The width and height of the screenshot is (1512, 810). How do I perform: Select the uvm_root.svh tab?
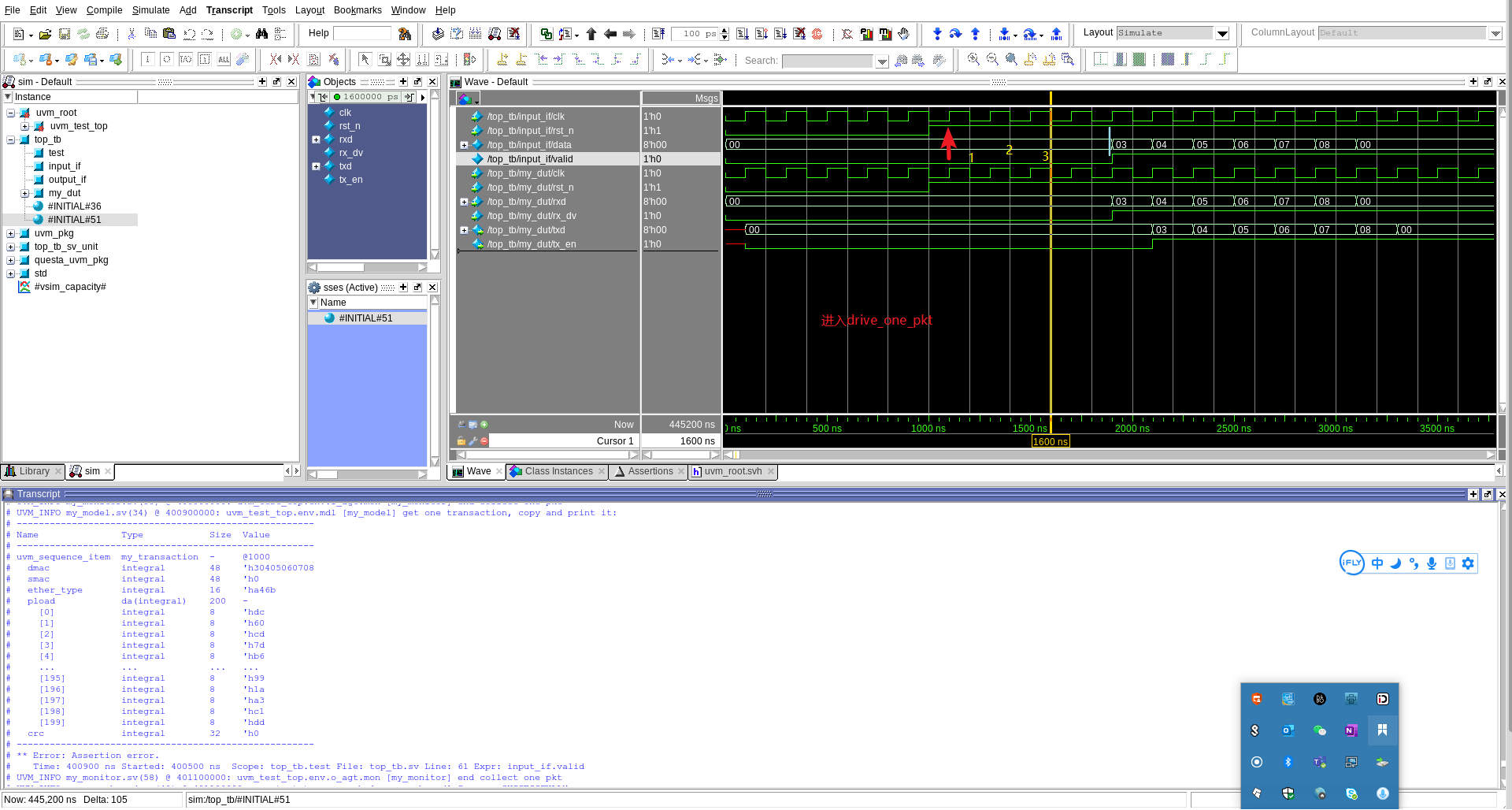click(x=732, y=471)
